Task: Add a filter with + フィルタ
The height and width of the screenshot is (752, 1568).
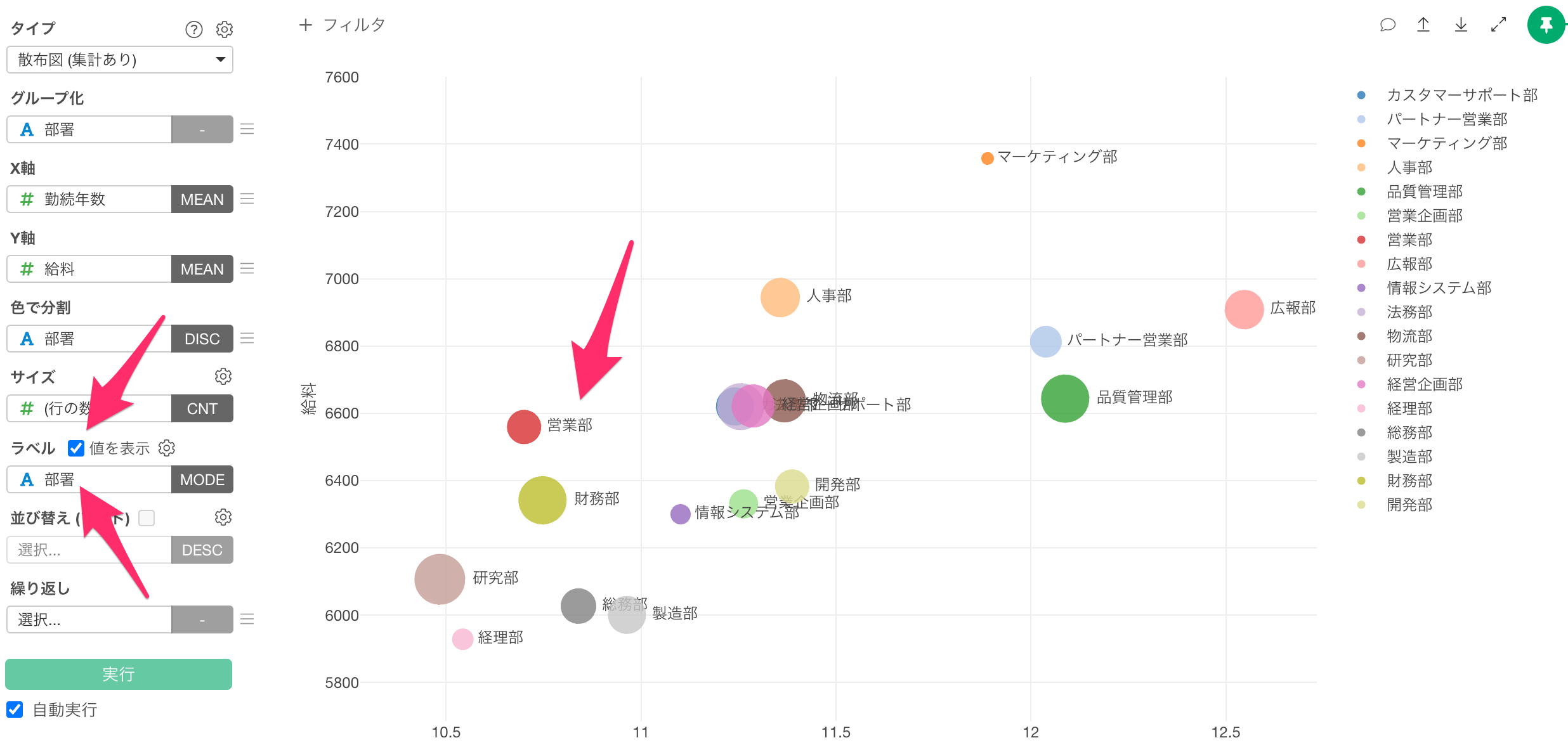Action: click(342, 25)
